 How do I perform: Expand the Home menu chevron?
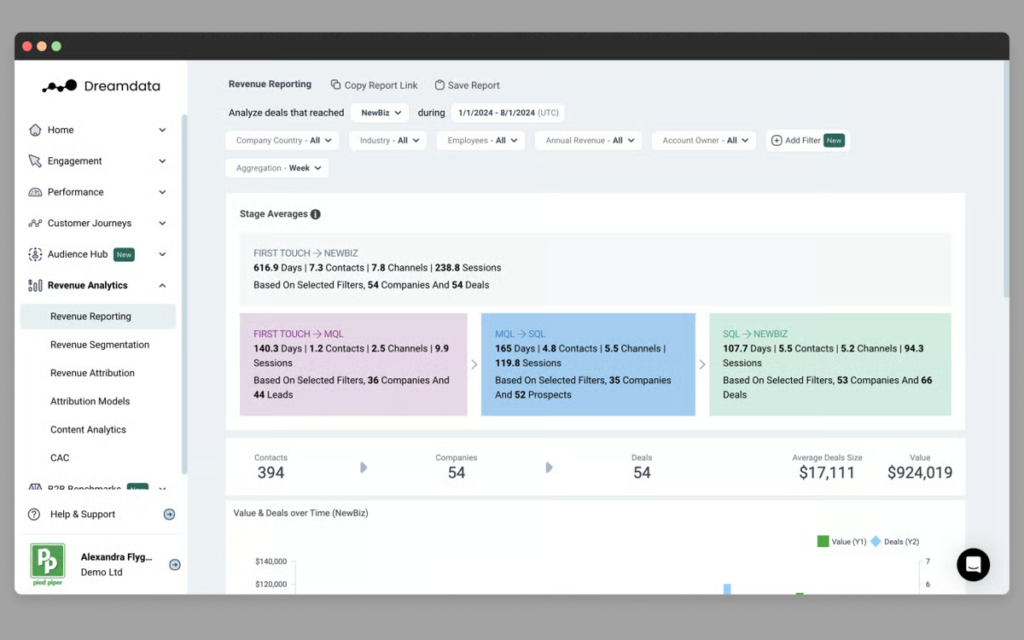tap(162, 130)
